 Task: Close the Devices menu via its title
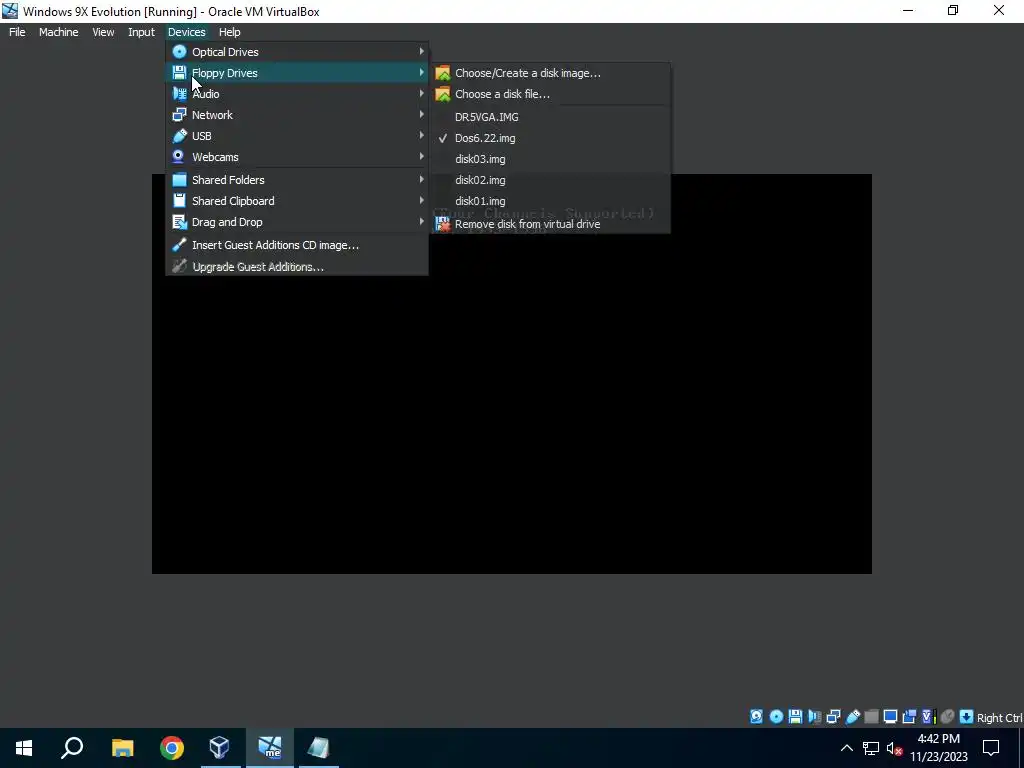[187, 32]
